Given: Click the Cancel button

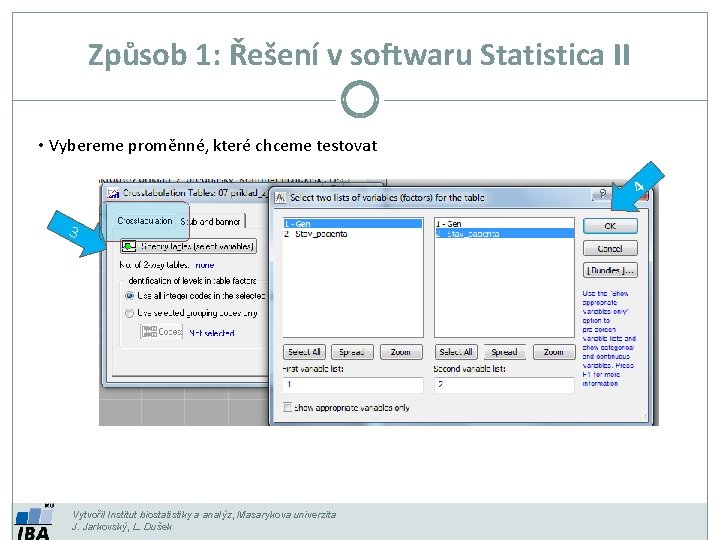Looking at the screenshot, I should point(610,248).
